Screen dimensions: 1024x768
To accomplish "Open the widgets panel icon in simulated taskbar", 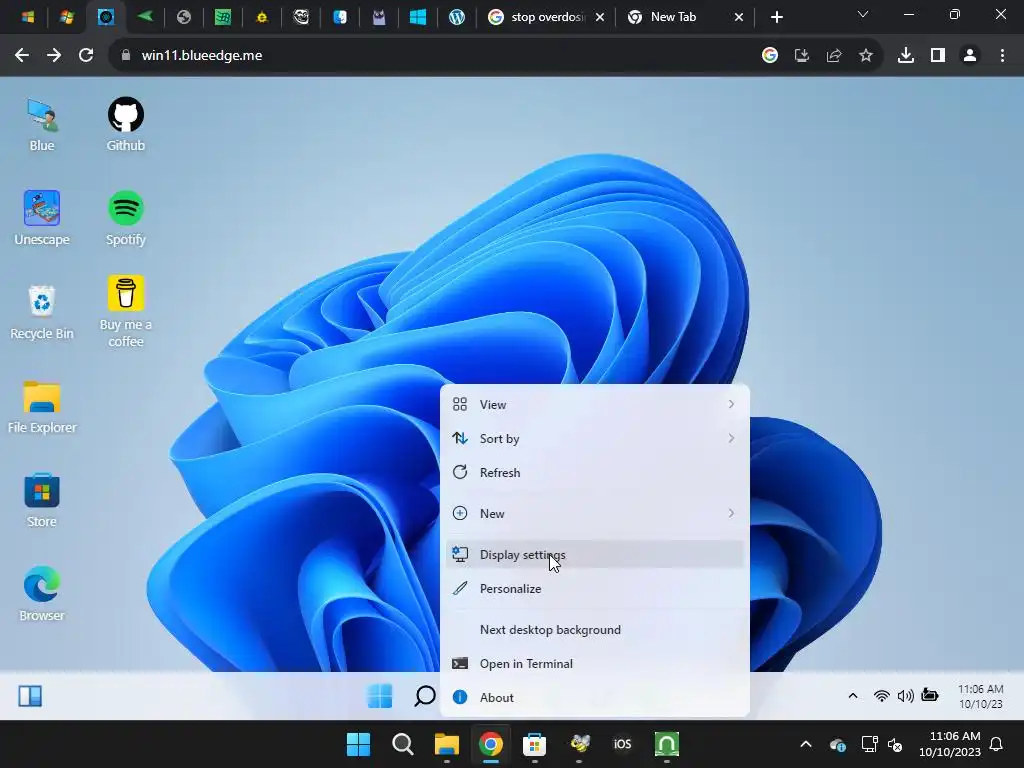I will pyautogui.click(x=30, y=696).
